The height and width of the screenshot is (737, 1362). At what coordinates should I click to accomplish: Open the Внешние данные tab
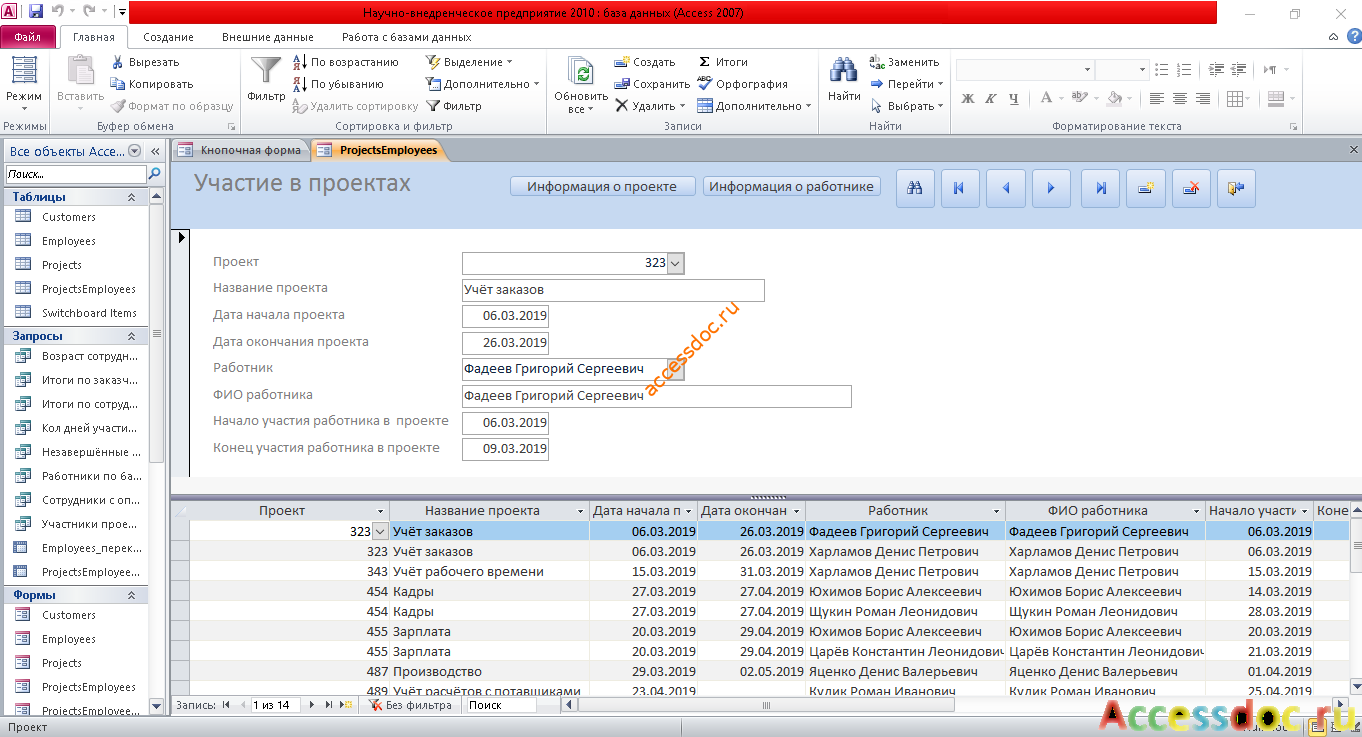tap(267, 37)
